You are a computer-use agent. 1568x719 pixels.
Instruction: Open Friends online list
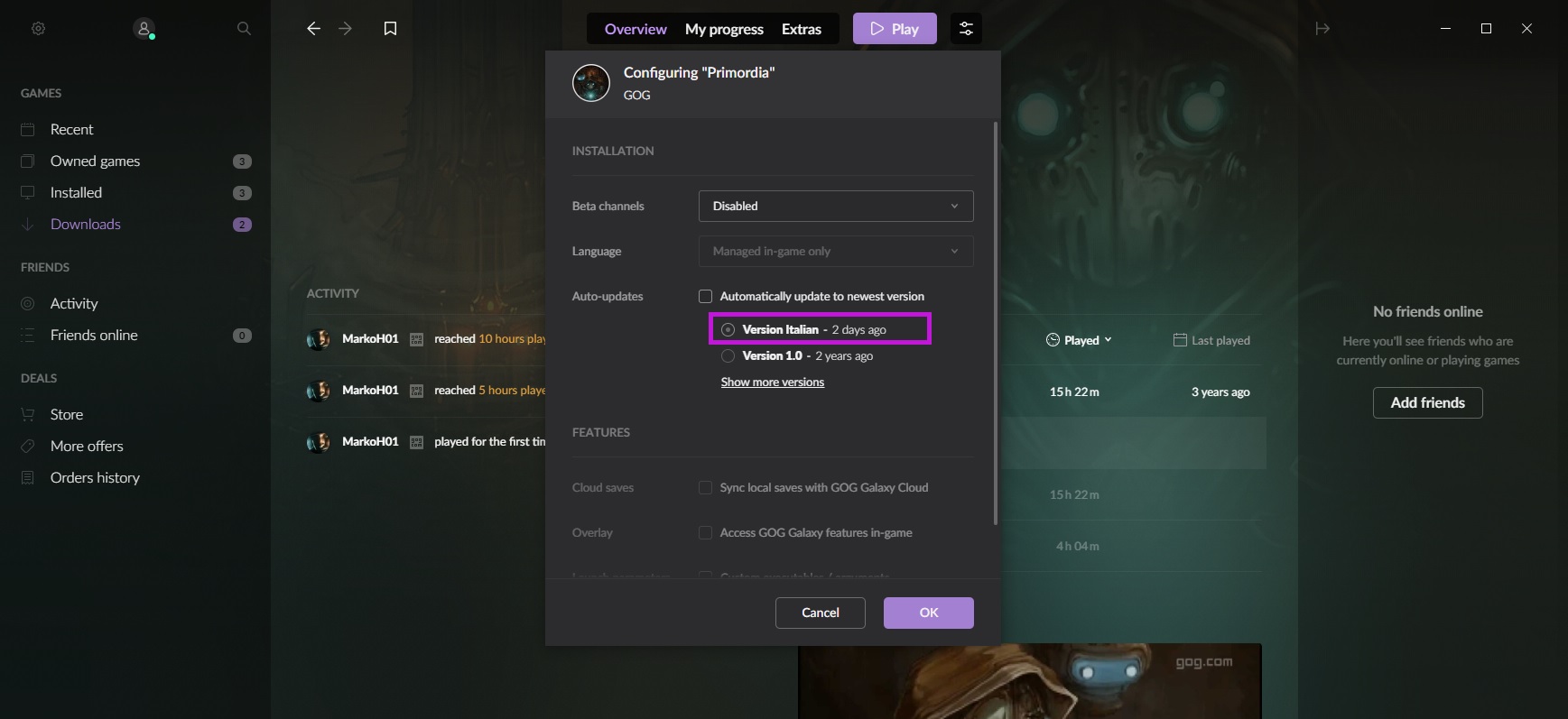coord(94,335)
